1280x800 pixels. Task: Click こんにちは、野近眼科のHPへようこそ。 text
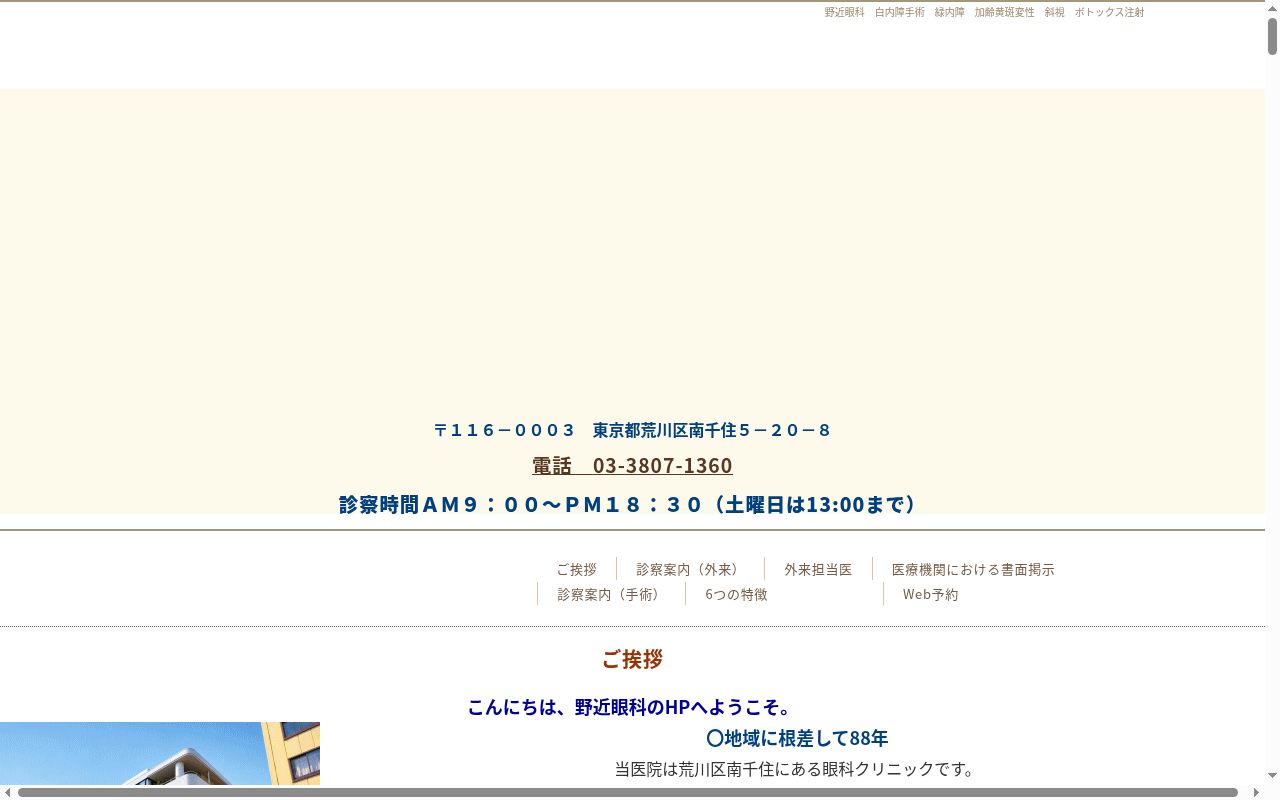(x=632, y=707)
